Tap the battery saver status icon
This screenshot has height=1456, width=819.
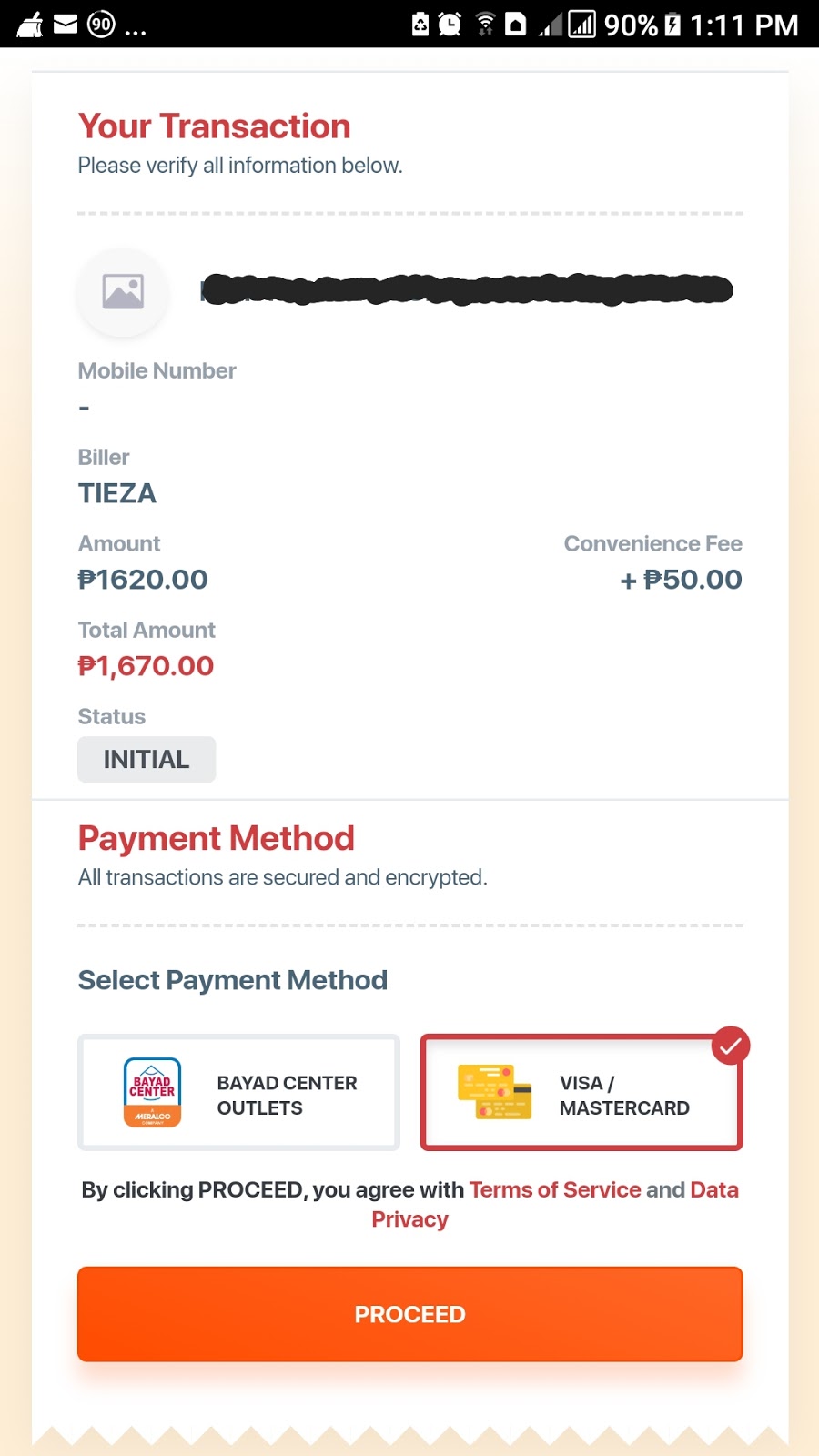(x=420, y=24)
